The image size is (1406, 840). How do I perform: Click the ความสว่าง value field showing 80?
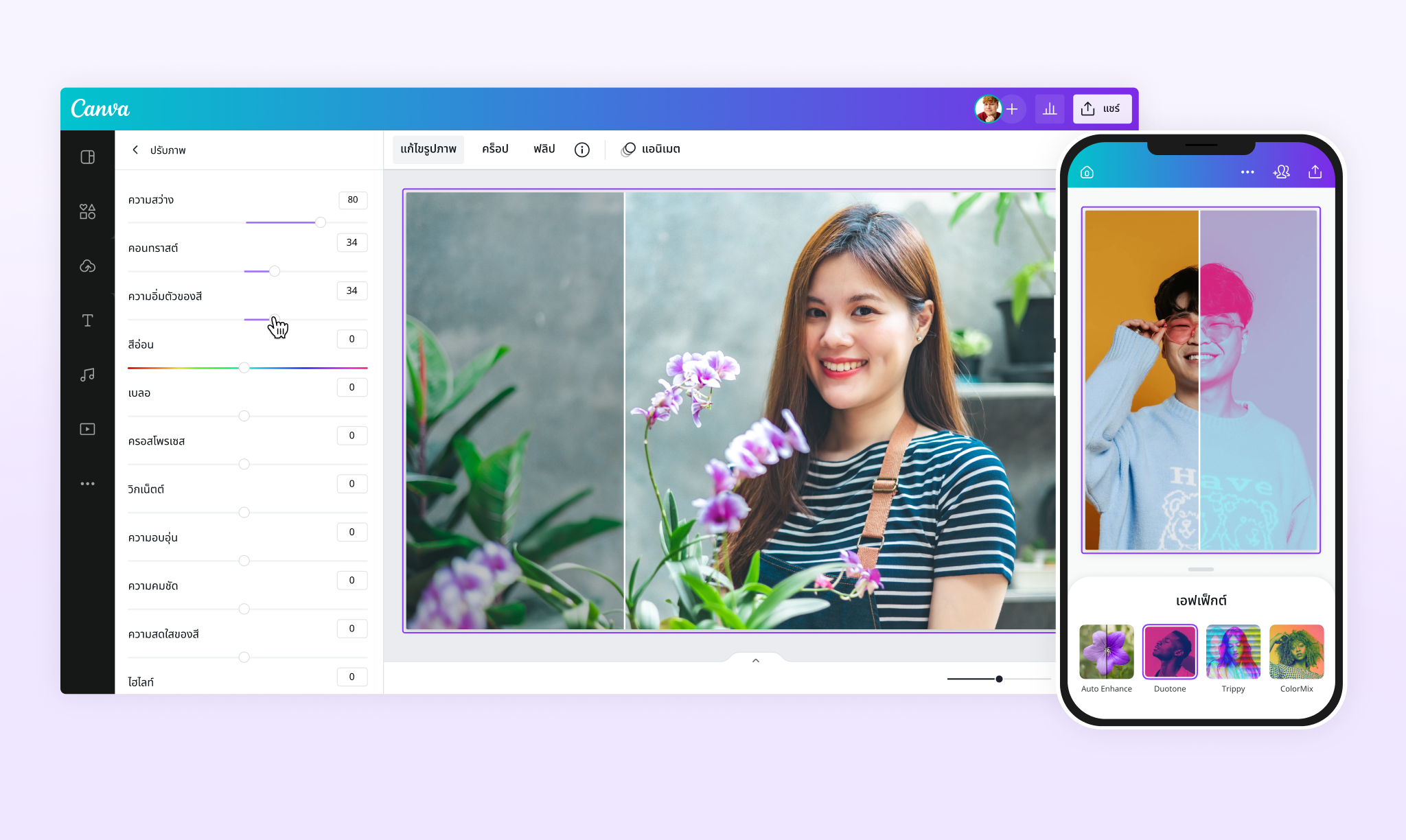tap(353, 200)
